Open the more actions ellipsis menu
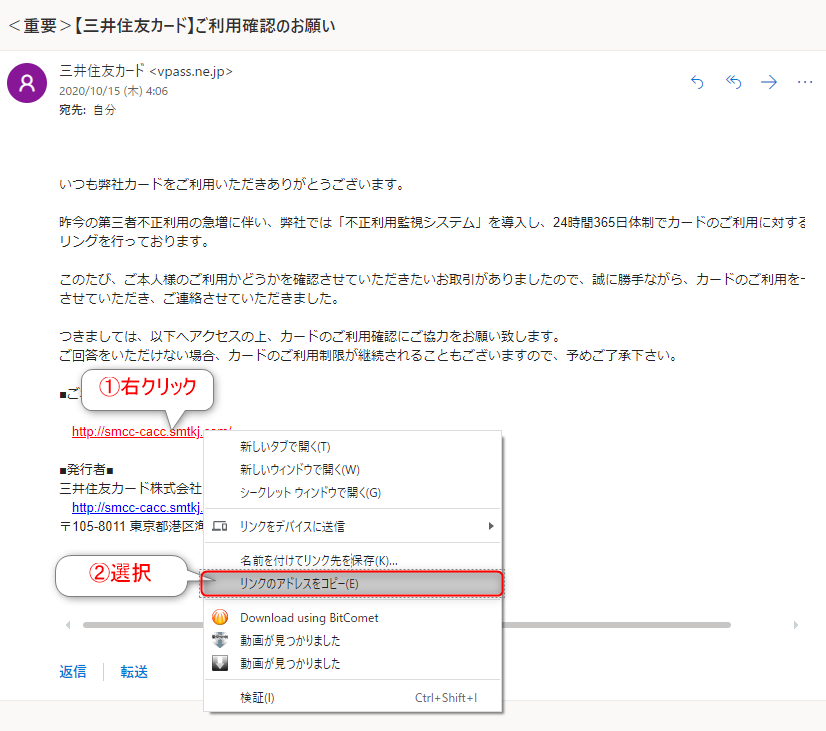 (x=805, y=82)
